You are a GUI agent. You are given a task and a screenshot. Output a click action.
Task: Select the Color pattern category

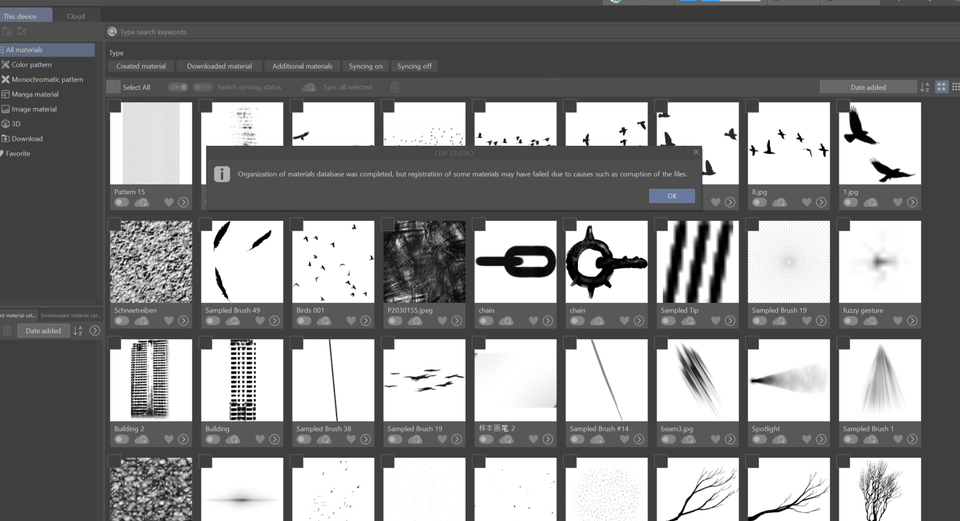[31, 64]
